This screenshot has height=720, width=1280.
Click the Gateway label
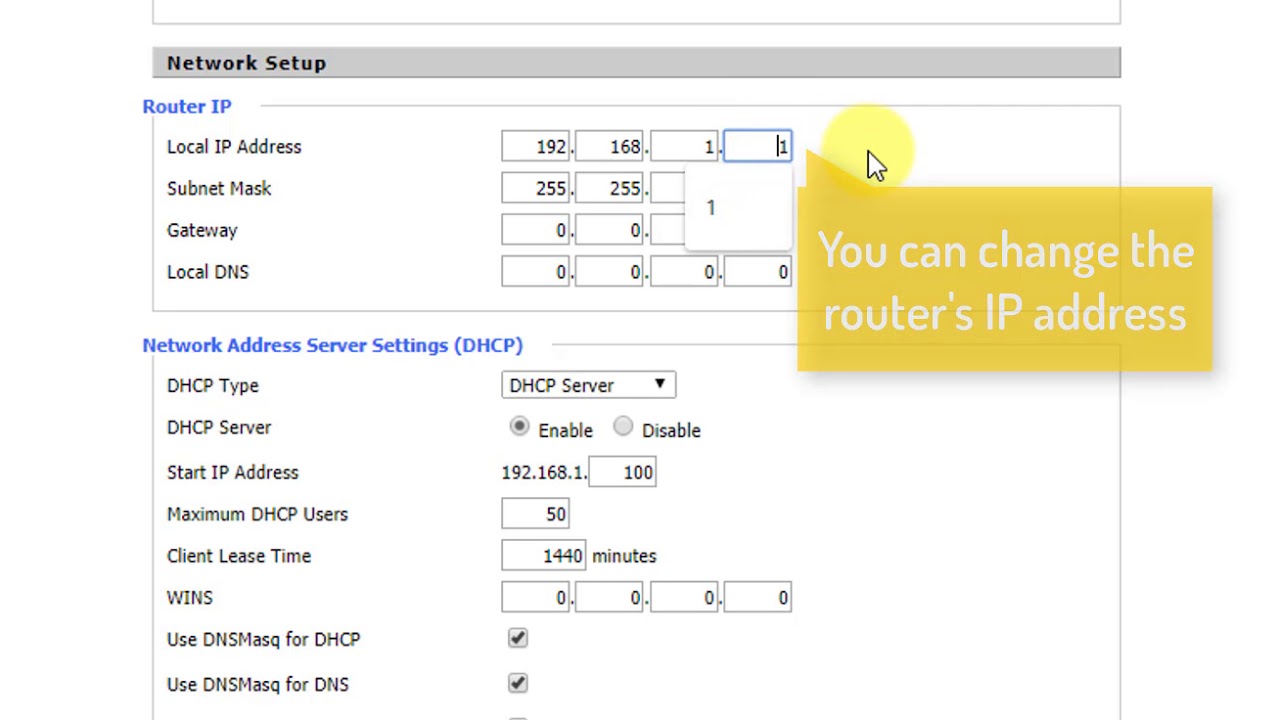202,231
